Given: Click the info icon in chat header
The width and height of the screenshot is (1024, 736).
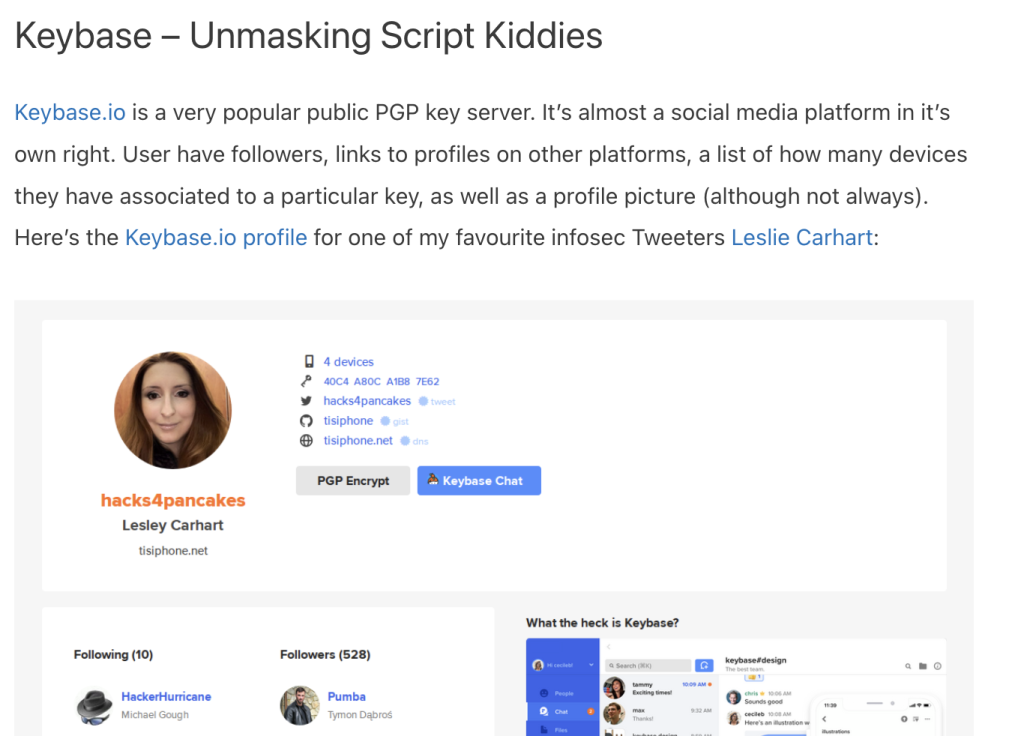Looking at the screenshot, I should click(937, 666).
